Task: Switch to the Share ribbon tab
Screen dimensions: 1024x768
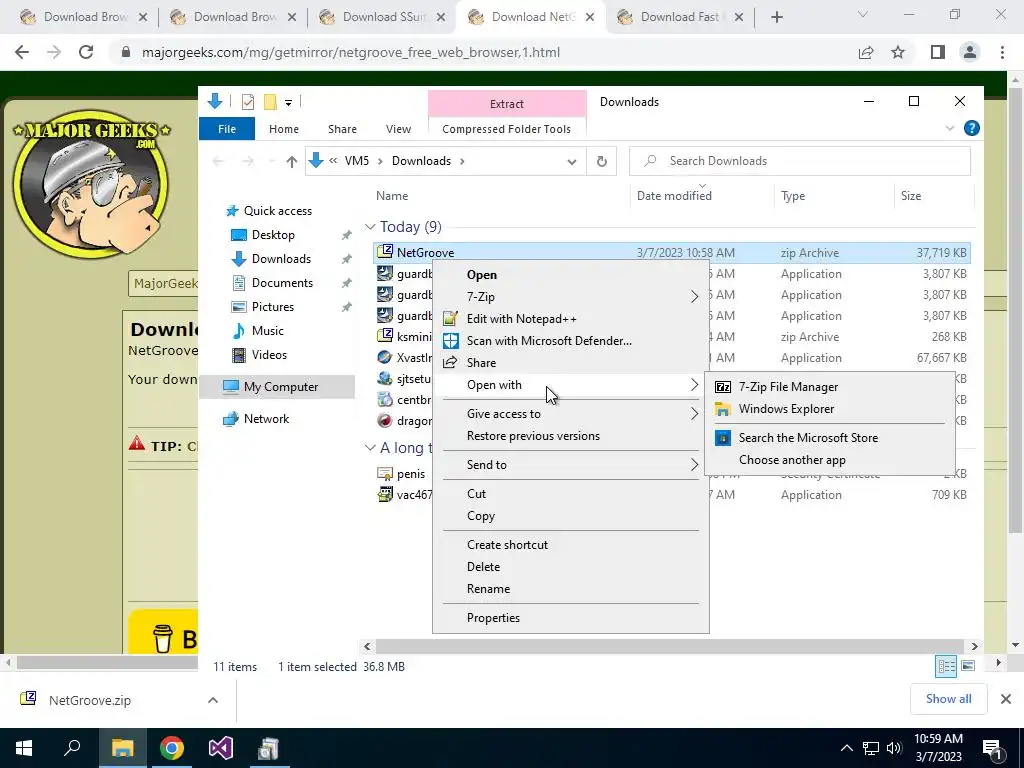Action: (x=342, y=129)
